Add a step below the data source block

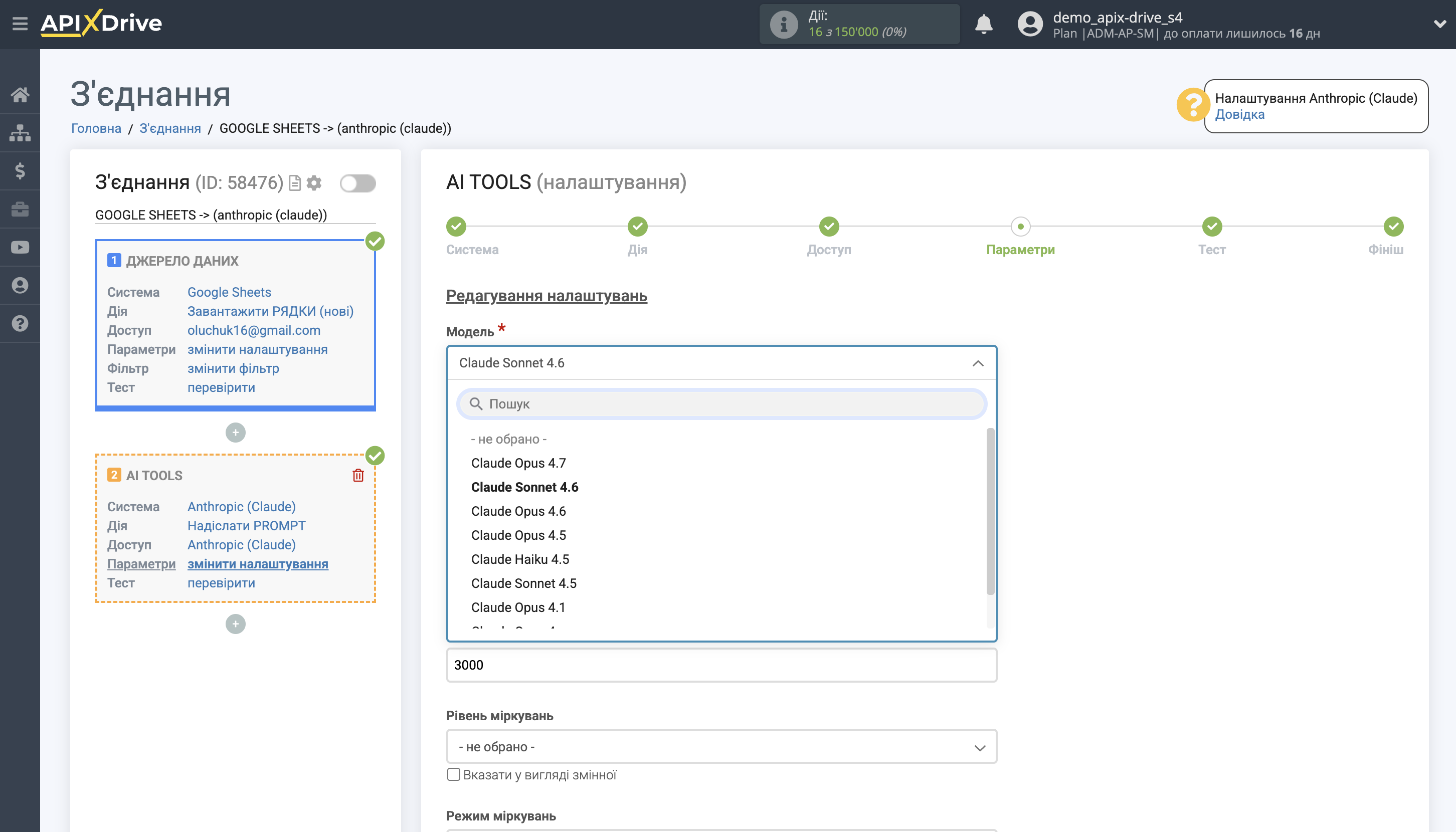click(x=236, y=433)
